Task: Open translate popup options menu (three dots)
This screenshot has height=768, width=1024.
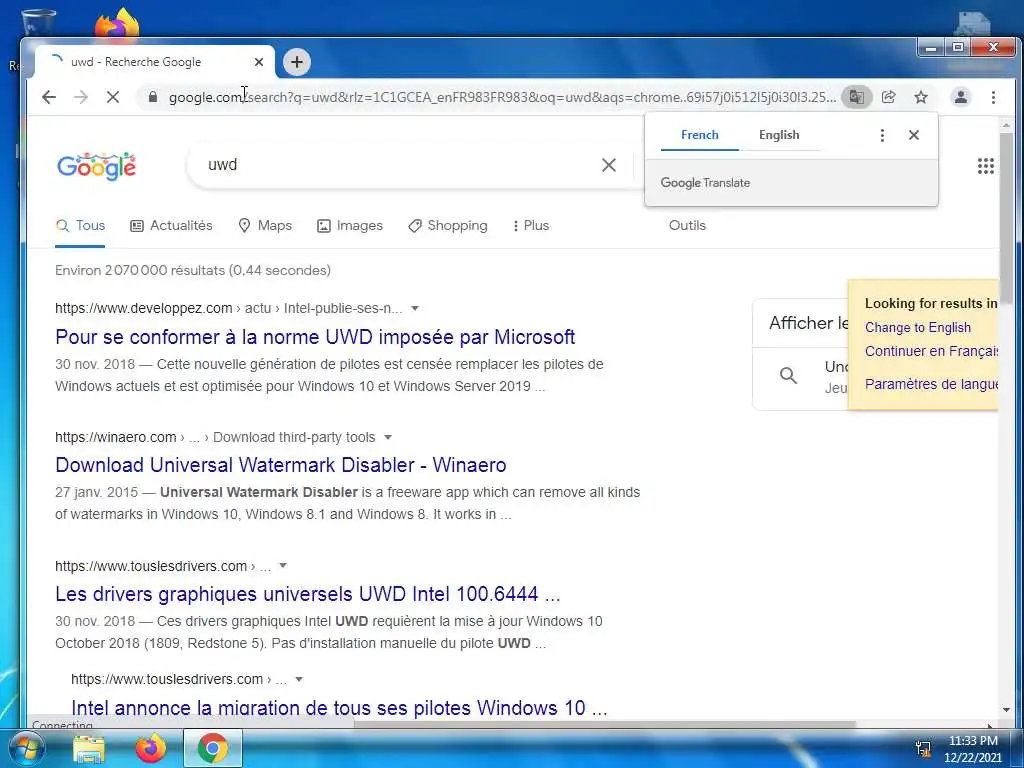Action: [x=882, y=135]
